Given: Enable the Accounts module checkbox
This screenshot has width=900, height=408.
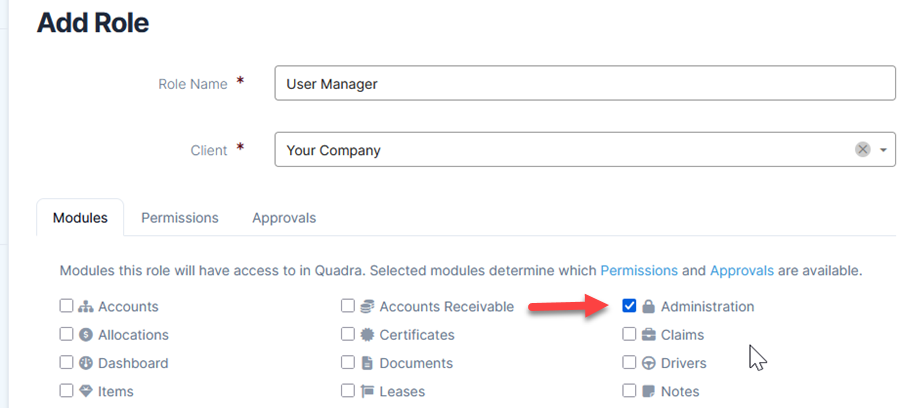Looking at the screenshot, I should (67, 306).
